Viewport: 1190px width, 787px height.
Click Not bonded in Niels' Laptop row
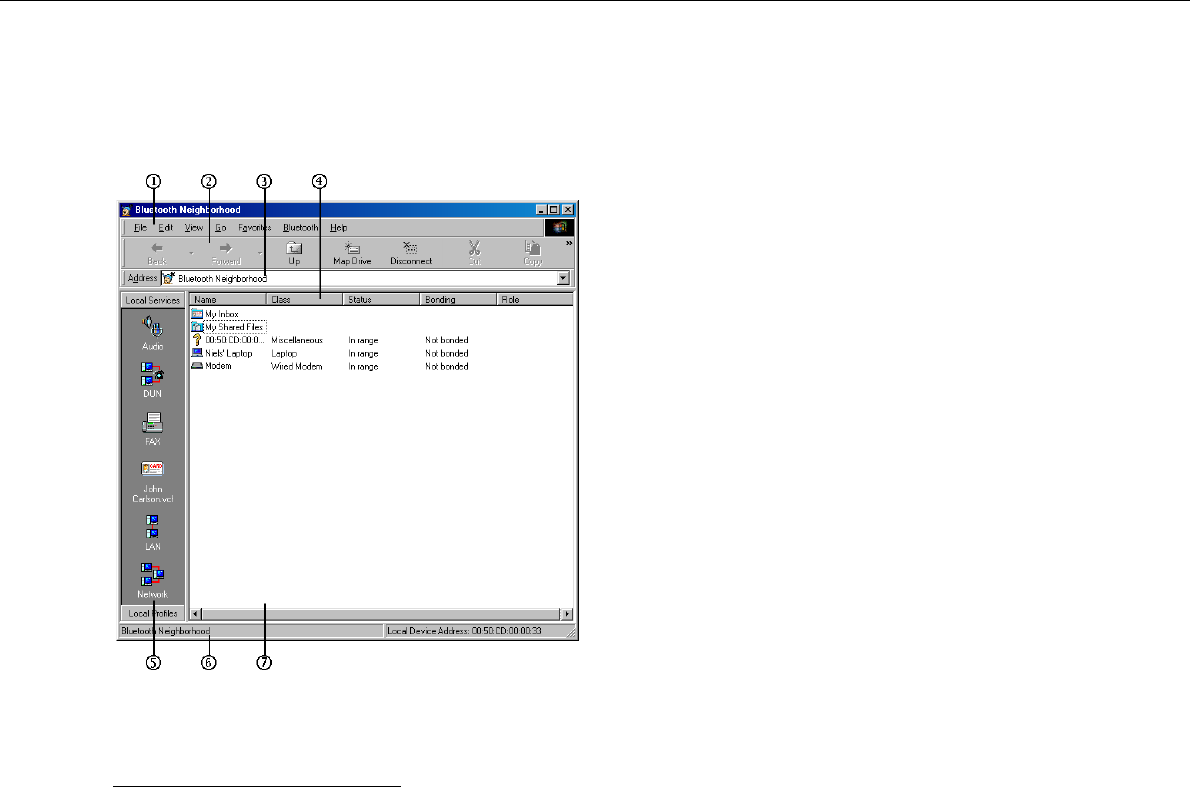pyautogui.click(x=447, y=354)
